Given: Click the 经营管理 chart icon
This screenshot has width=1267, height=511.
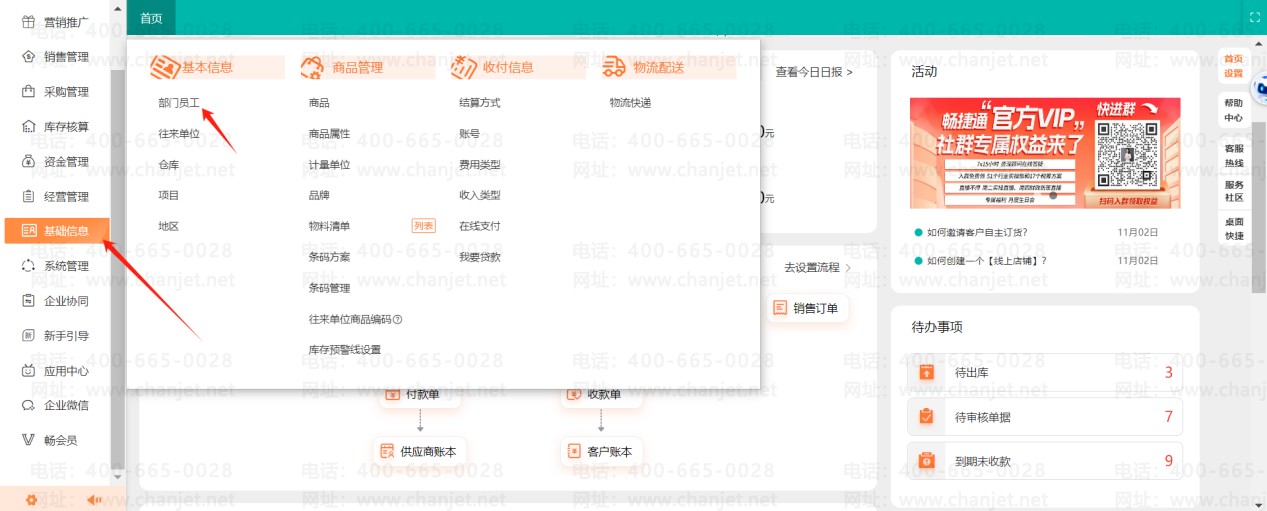Looking at the screenshot, I should (x=28, y=196).
